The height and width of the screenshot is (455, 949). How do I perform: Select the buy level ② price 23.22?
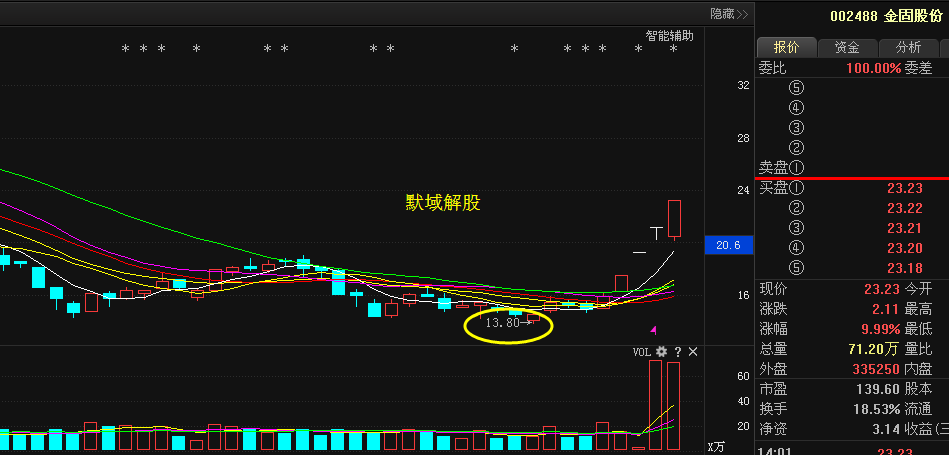(x=905, y=208)
